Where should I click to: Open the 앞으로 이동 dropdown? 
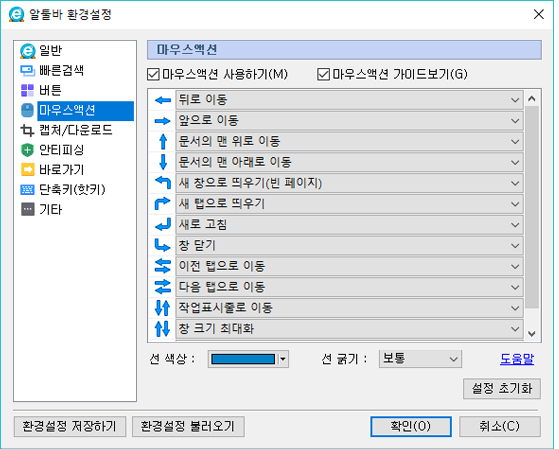pos(349,121)
